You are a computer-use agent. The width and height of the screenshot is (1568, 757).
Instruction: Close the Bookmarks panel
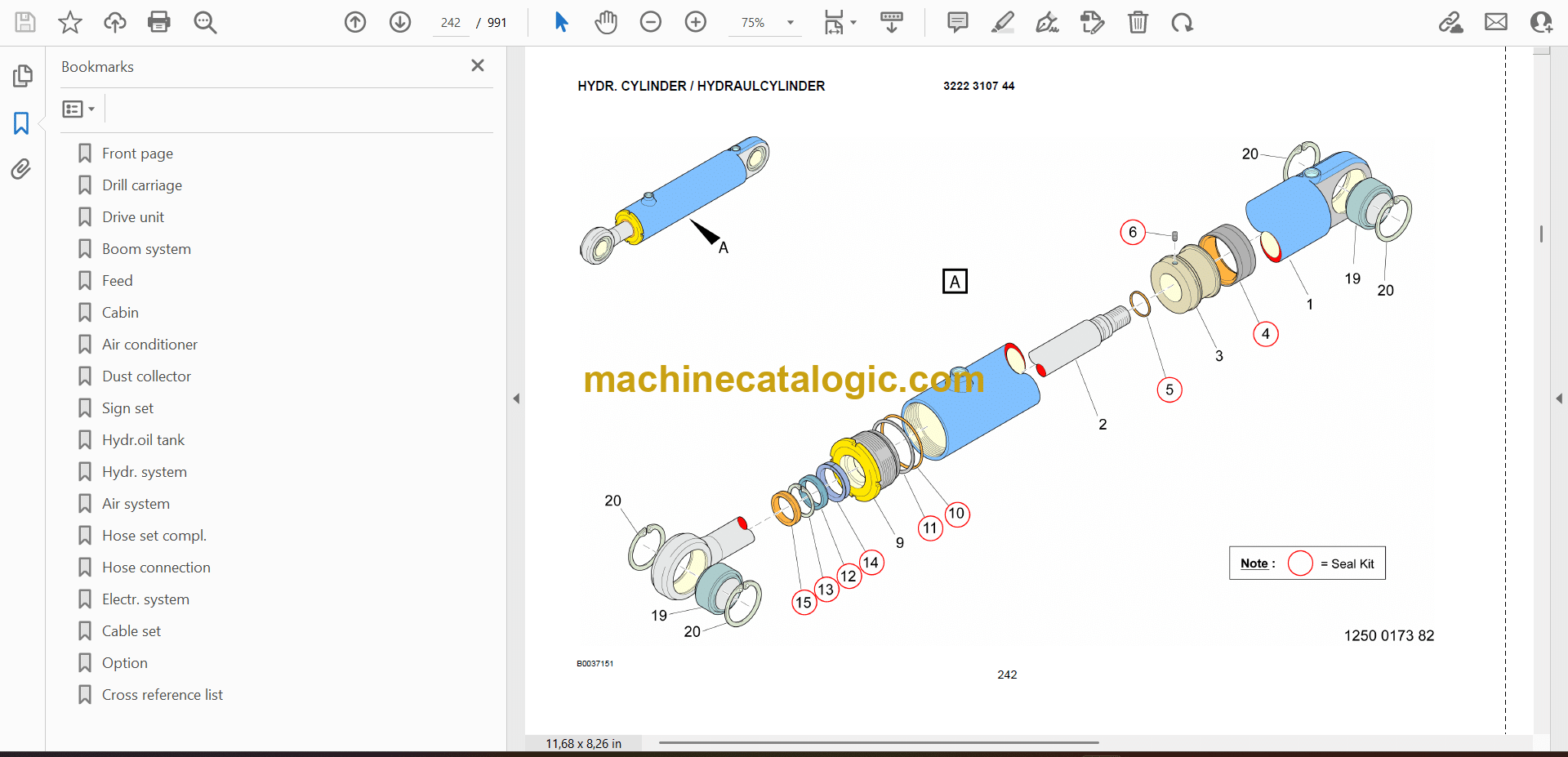(478, 65)
